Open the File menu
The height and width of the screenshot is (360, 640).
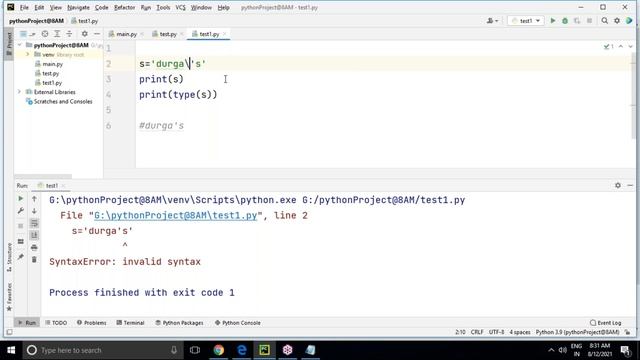click(x=24, y=7)
